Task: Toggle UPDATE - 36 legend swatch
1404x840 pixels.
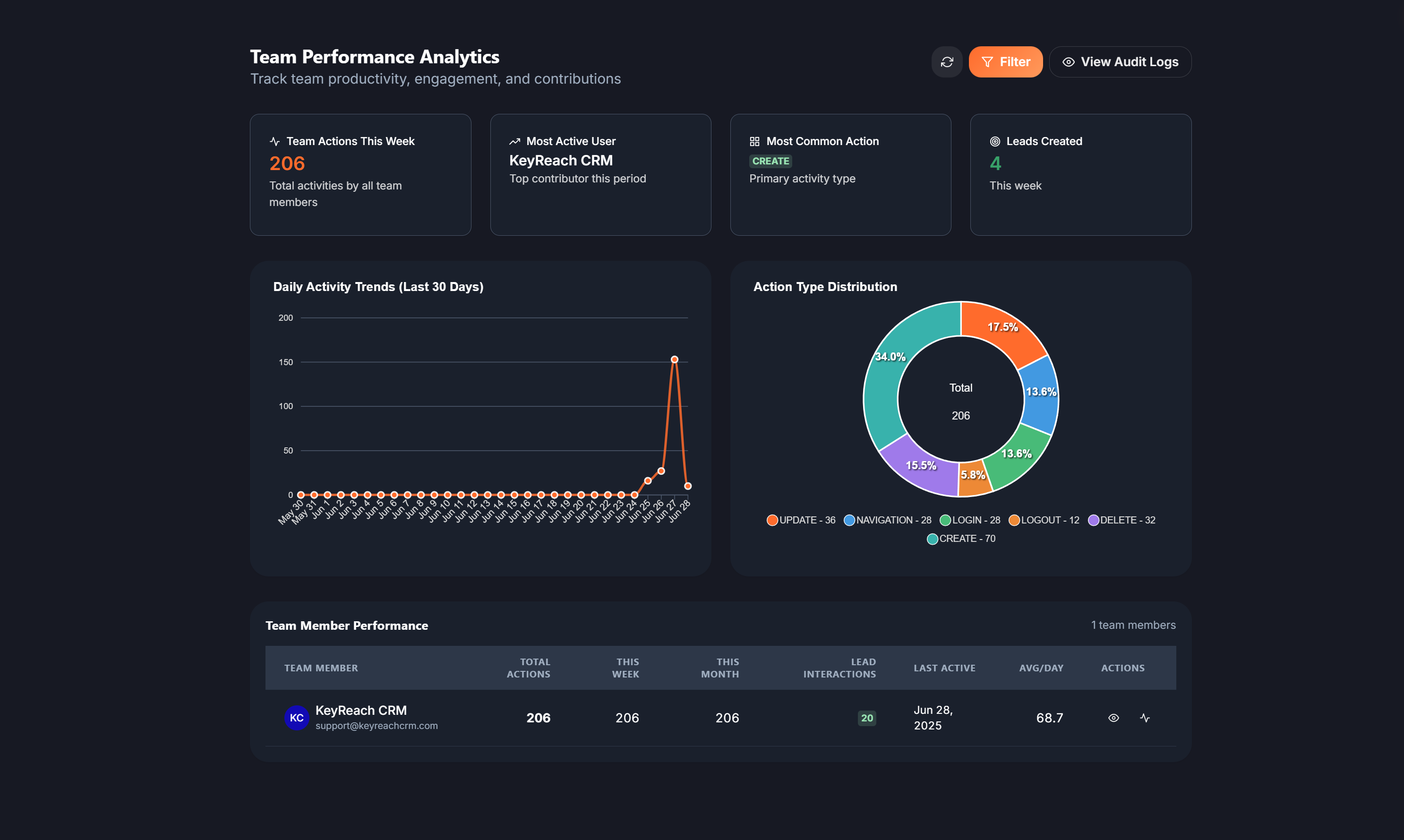Action: click(x=772, y=520)
